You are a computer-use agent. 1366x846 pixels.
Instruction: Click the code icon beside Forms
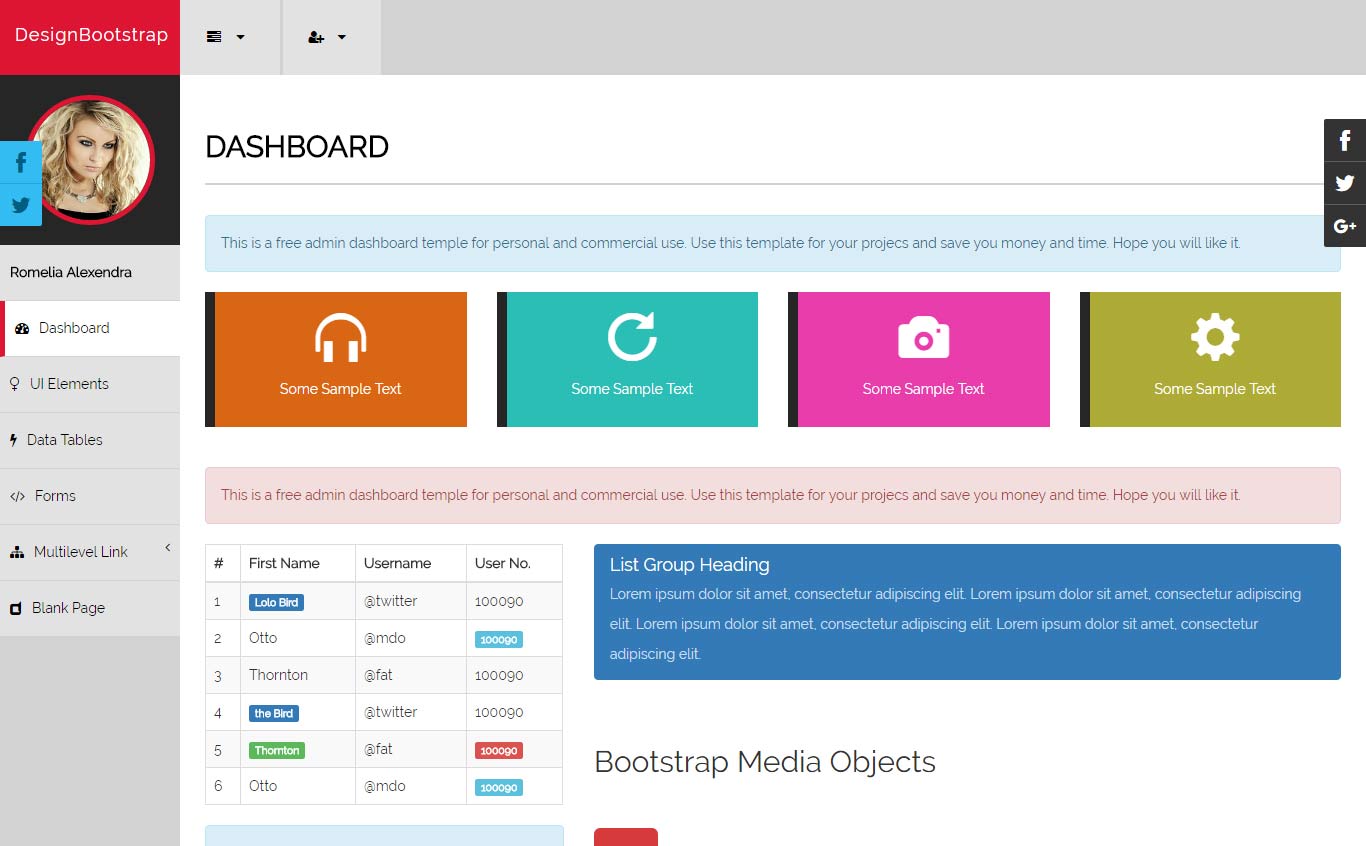point(17,496)
